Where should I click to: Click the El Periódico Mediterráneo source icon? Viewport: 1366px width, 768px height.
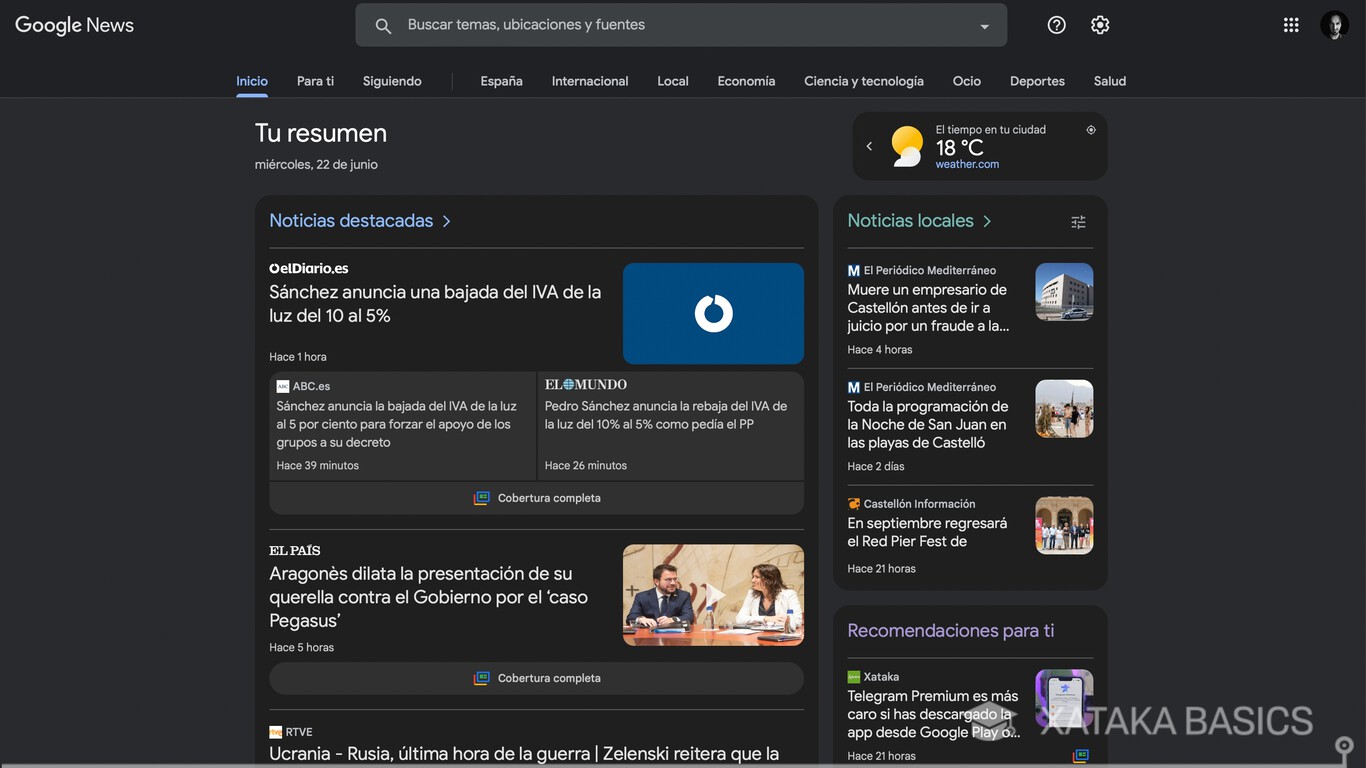coord(852,270)
